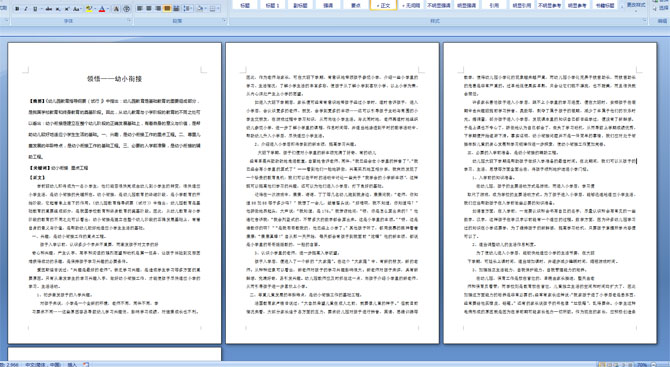Apply the 正文 style from gallery
The width and height of the screenshot is (670, 367).
coord(383,5)
